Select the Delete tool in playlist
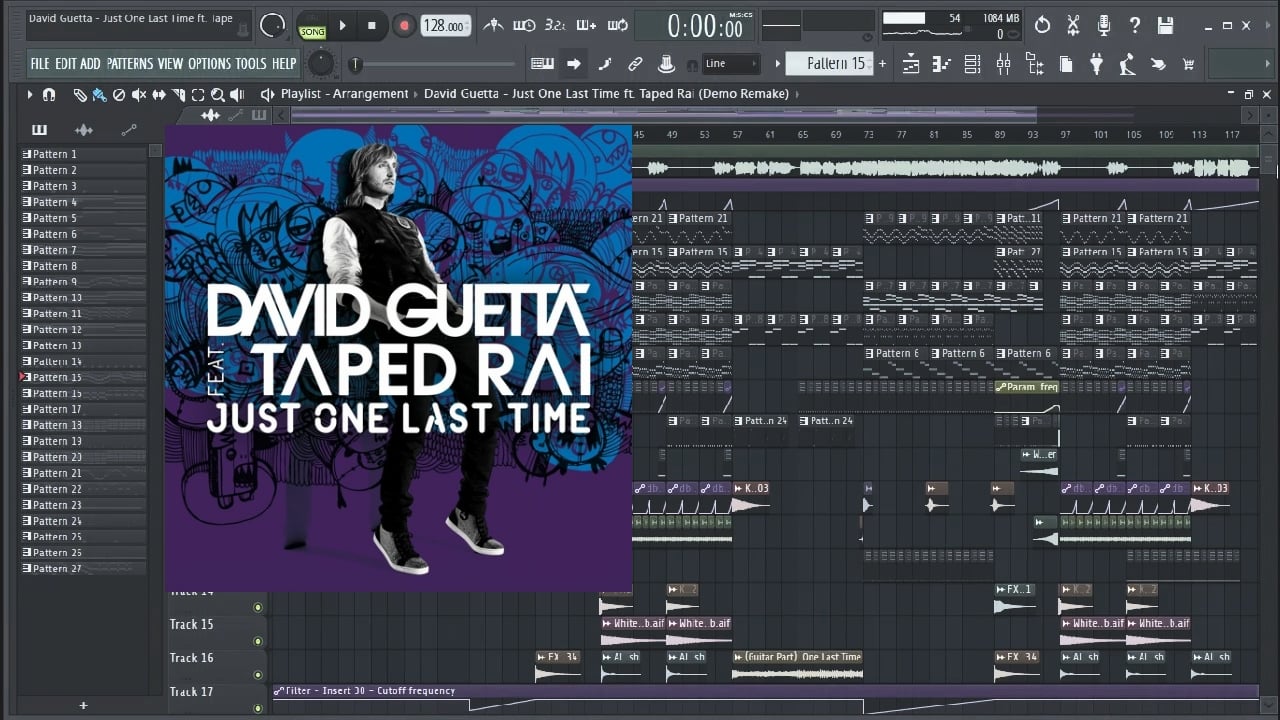This screenshot has height=720, width=1280. pos(119,94)
